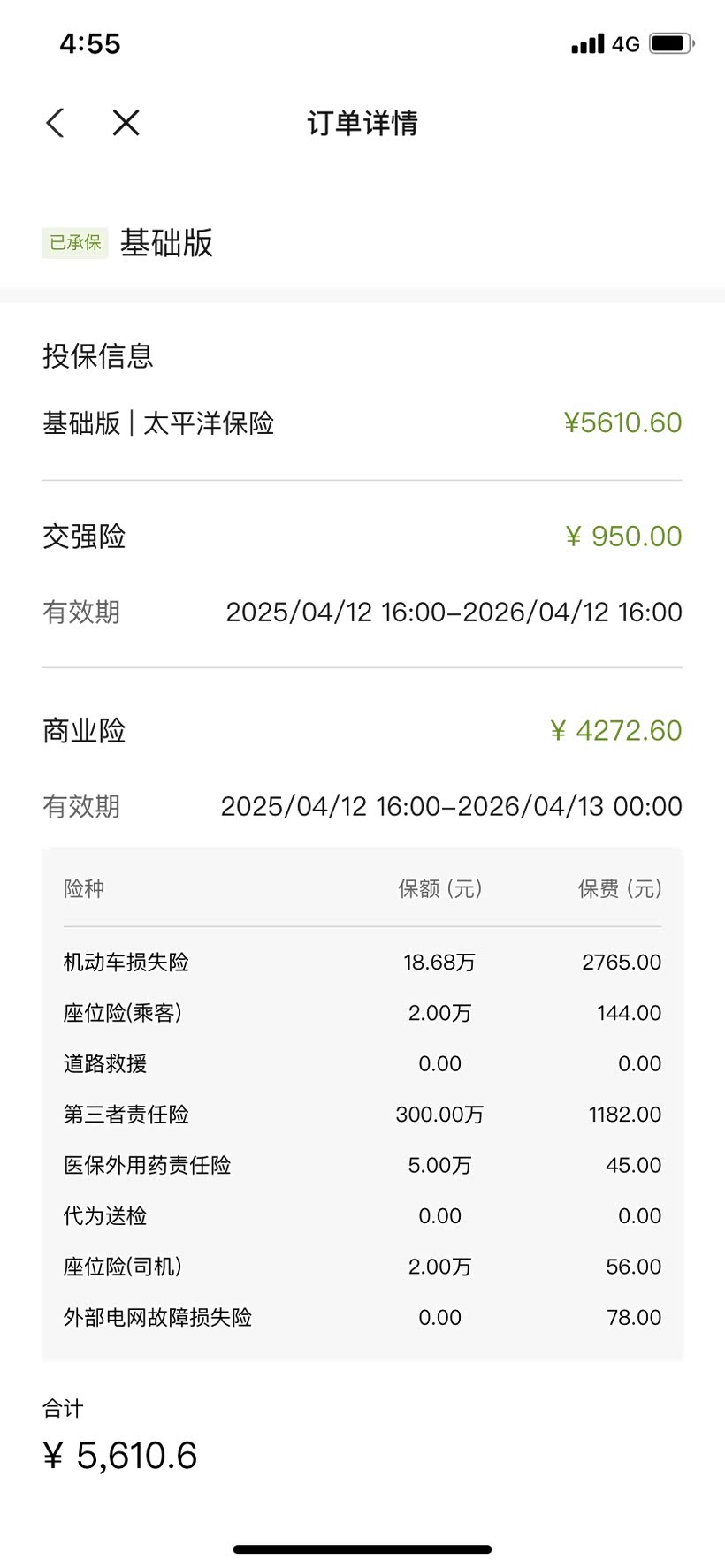Tap the 订单详情 page title

click(362, 123)
